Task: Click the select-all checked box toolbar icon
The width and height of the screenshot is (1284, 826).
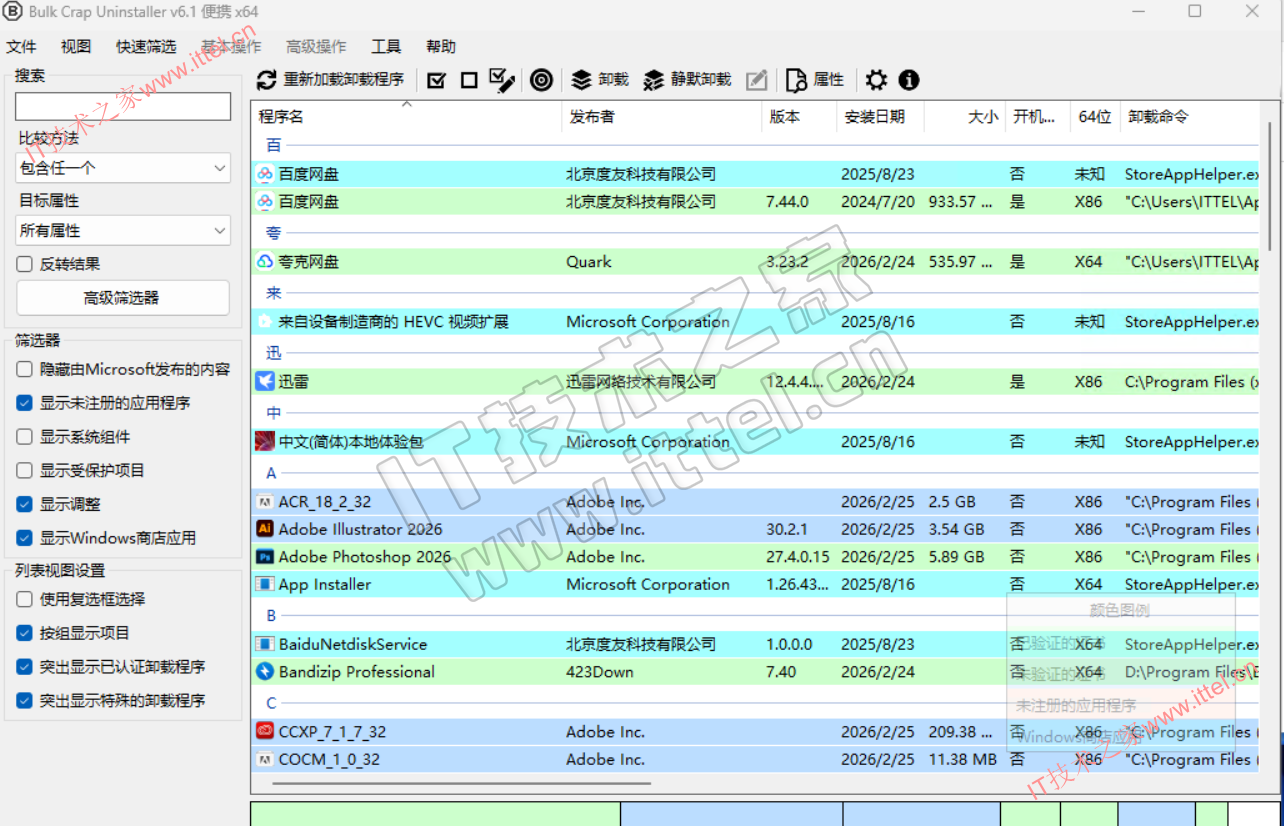Action: (x=436, y=80)
